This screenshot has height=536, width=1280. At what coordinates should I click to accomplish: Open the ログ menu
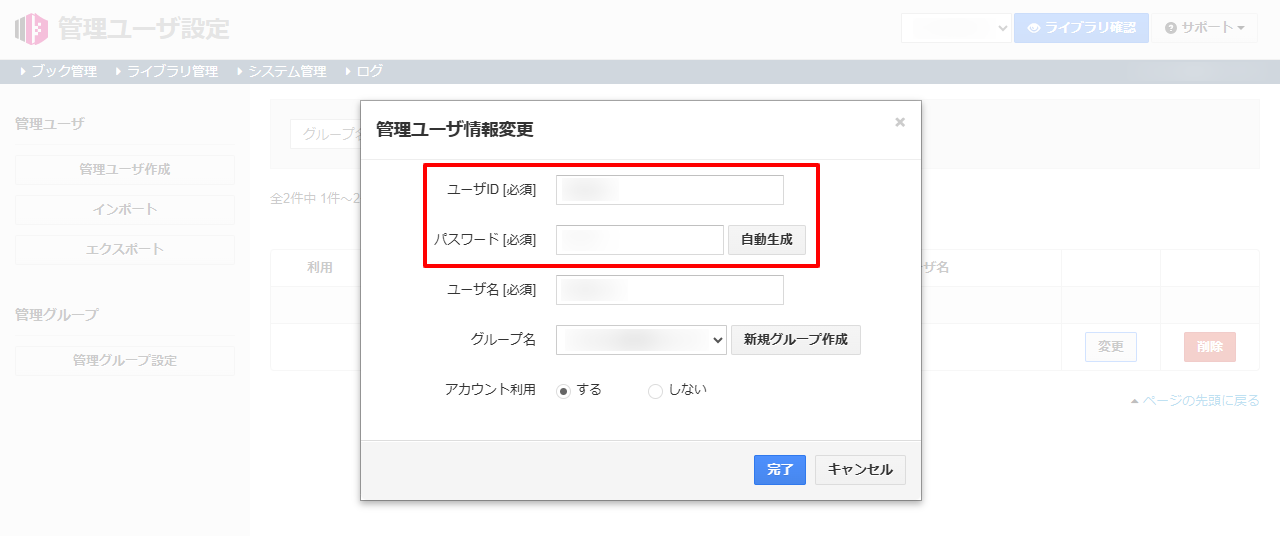(363, 72)
